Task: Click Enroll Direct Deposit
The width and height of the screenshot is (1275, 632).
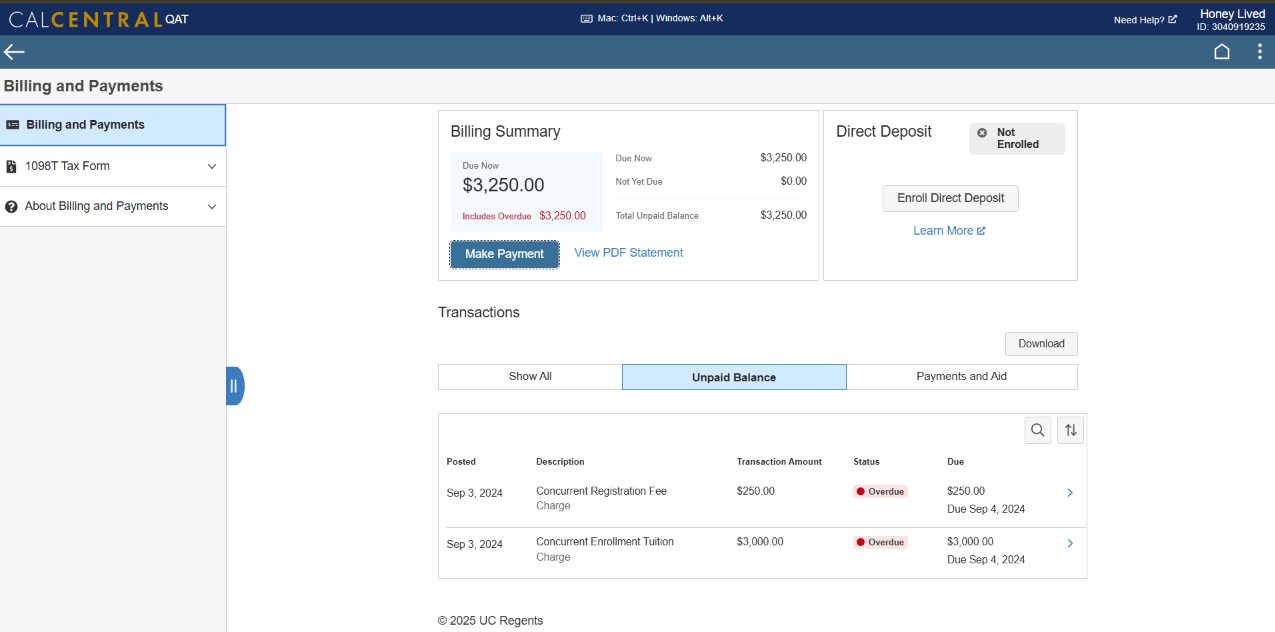Action: tap(949, 198)
